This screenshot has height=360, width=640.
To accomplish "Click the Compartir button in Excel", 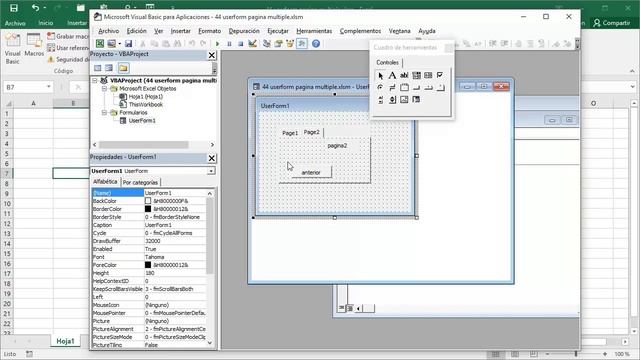I will [611, 23].
